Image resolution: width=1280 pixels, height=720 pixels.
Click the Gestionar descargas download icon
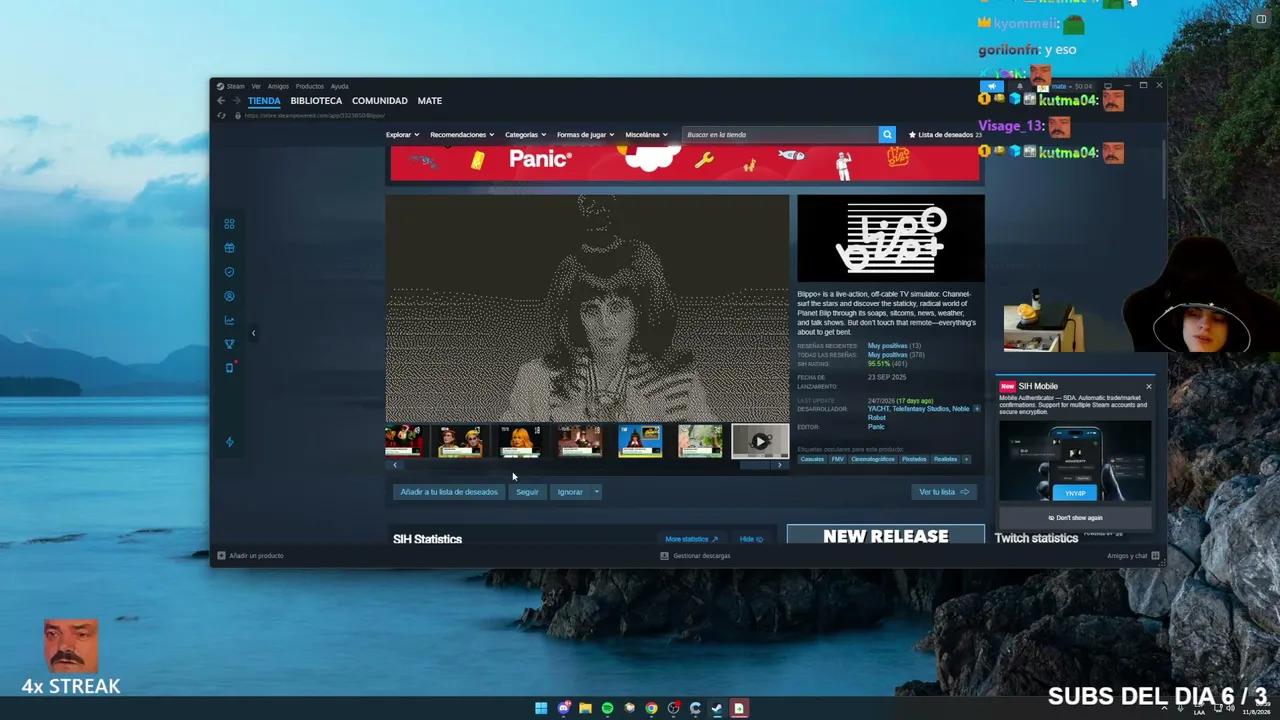click(x=664, y=556)
